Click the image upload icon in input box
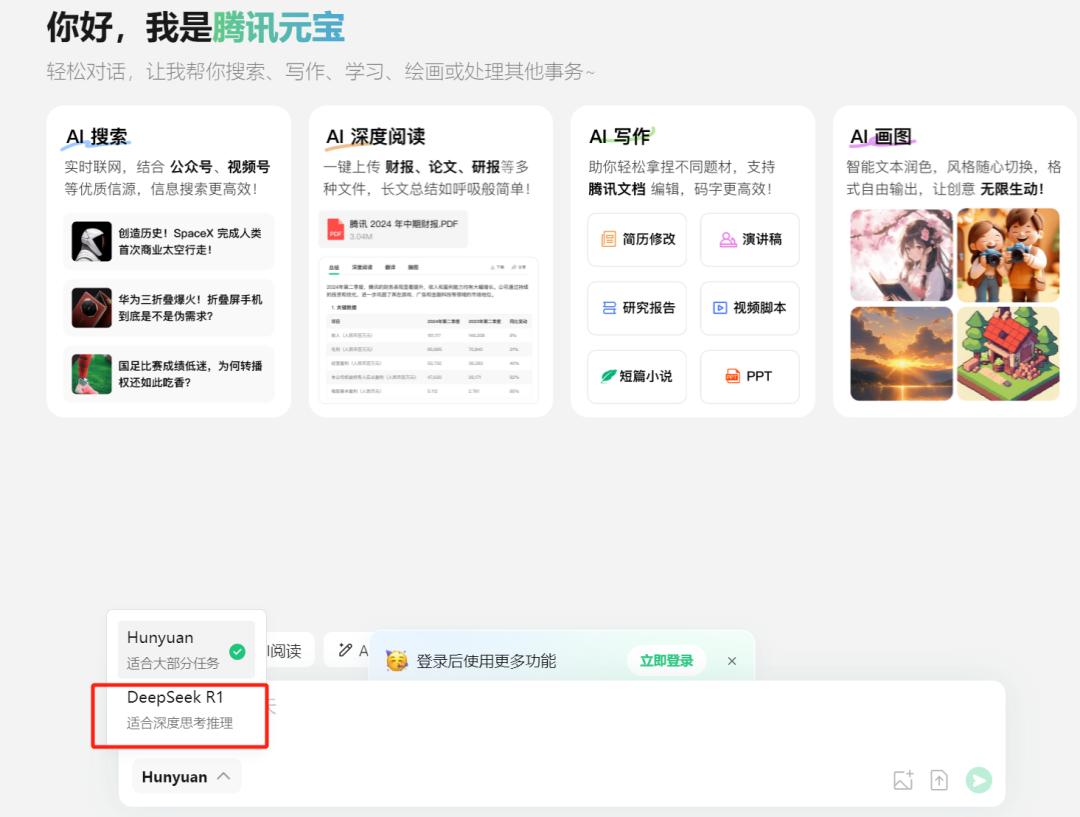1080x817 pixels. pyautogui.click(x=903, y=781)
